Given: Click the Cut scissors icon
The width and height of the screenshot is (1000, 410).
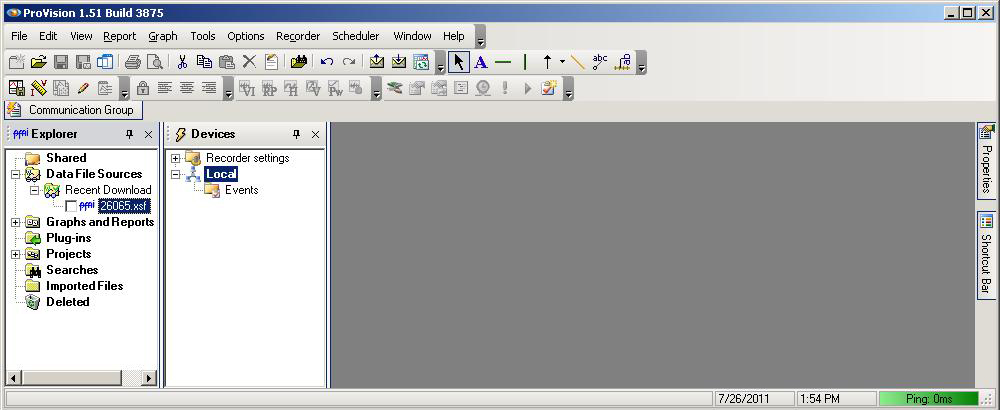Looking at the screenshot, I should tap(182, 62).
